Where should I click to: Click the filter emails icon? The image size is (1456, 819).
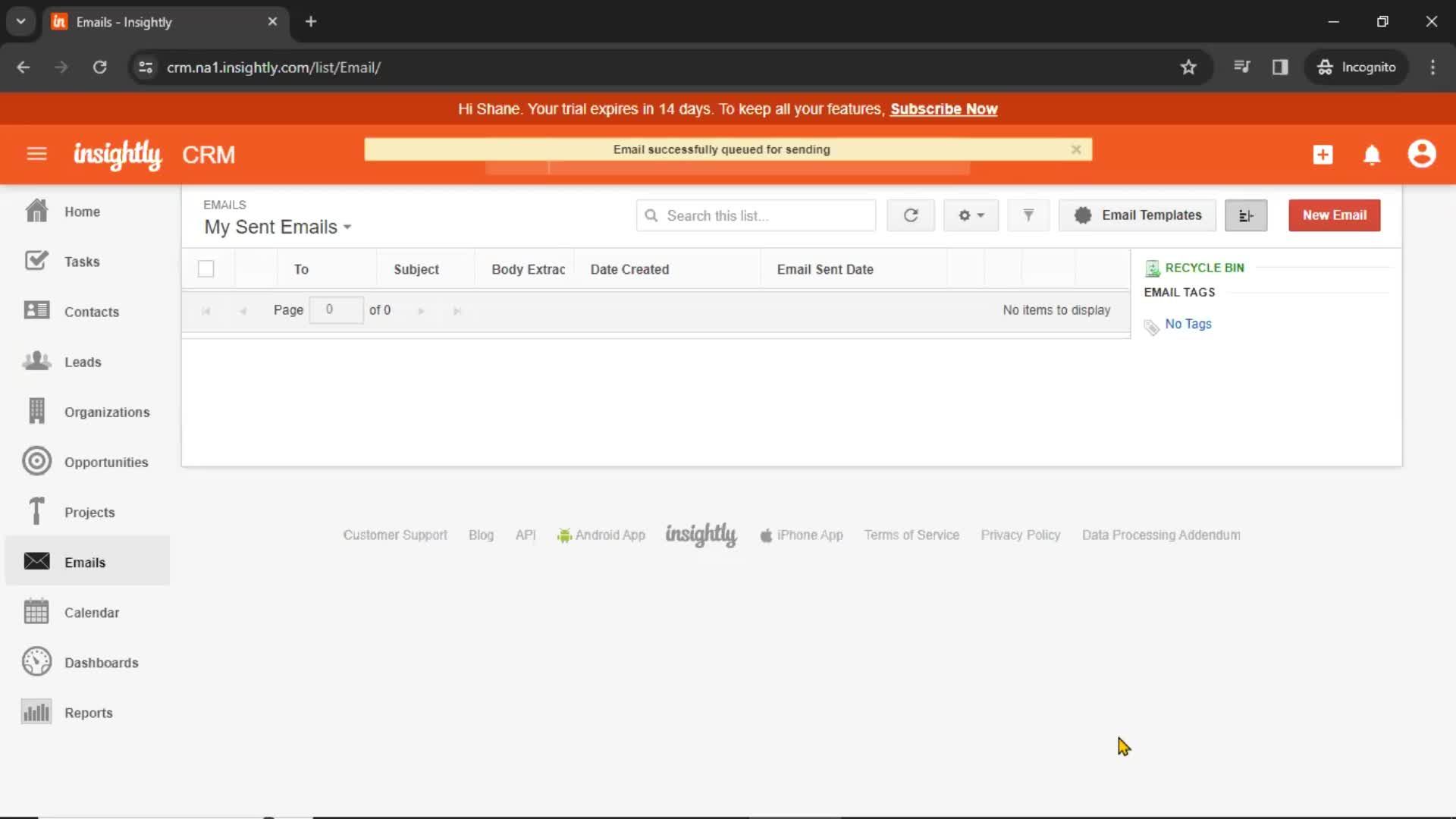point(1028,215)
